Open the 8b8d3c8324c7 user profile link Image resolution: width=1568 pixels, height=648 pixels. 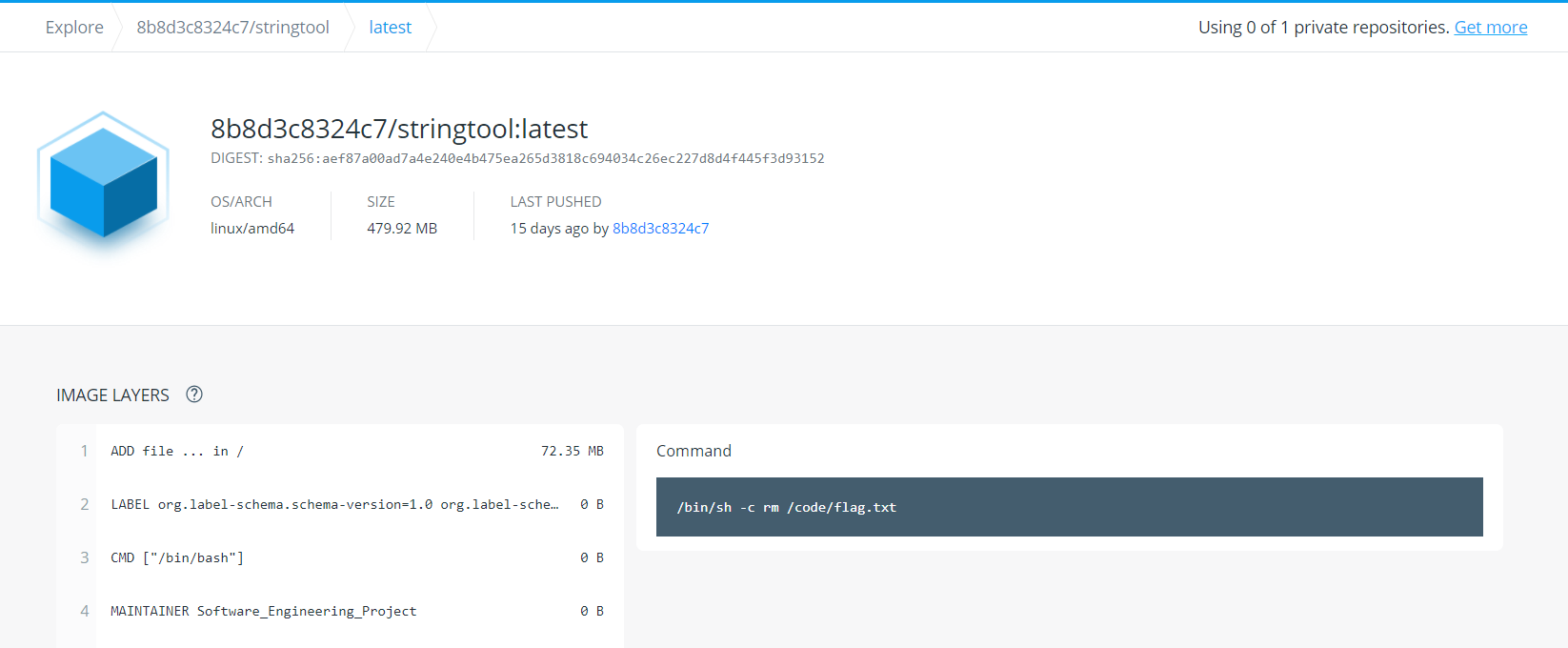click(x=661, y=229)
